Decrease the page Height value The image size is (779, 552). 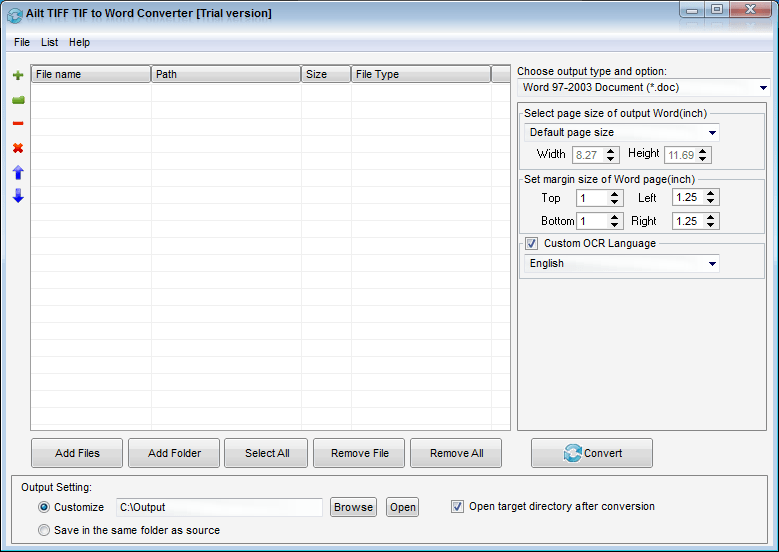[702, 158]
